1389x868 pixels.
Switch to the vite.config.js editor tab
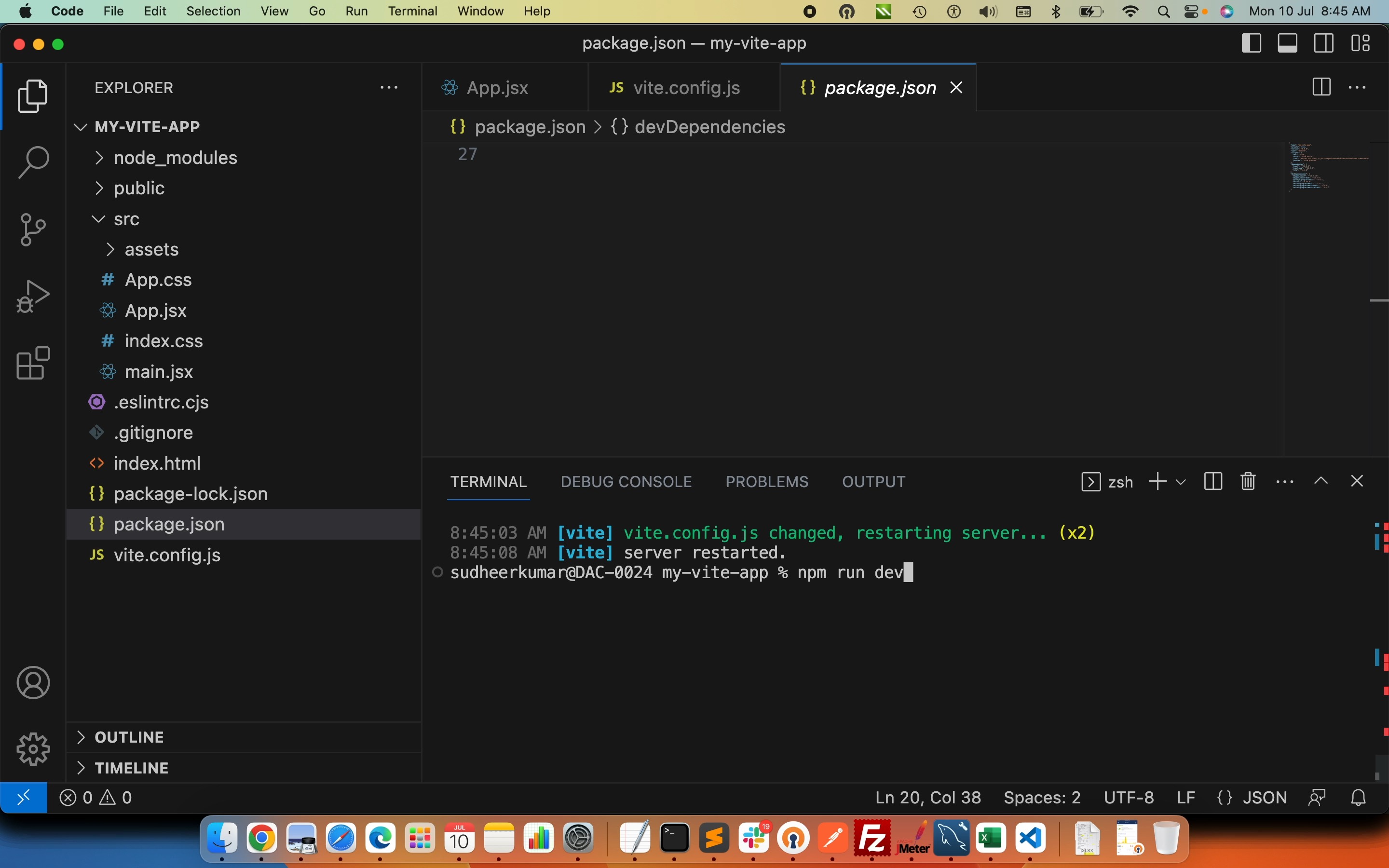coord(684,87)
